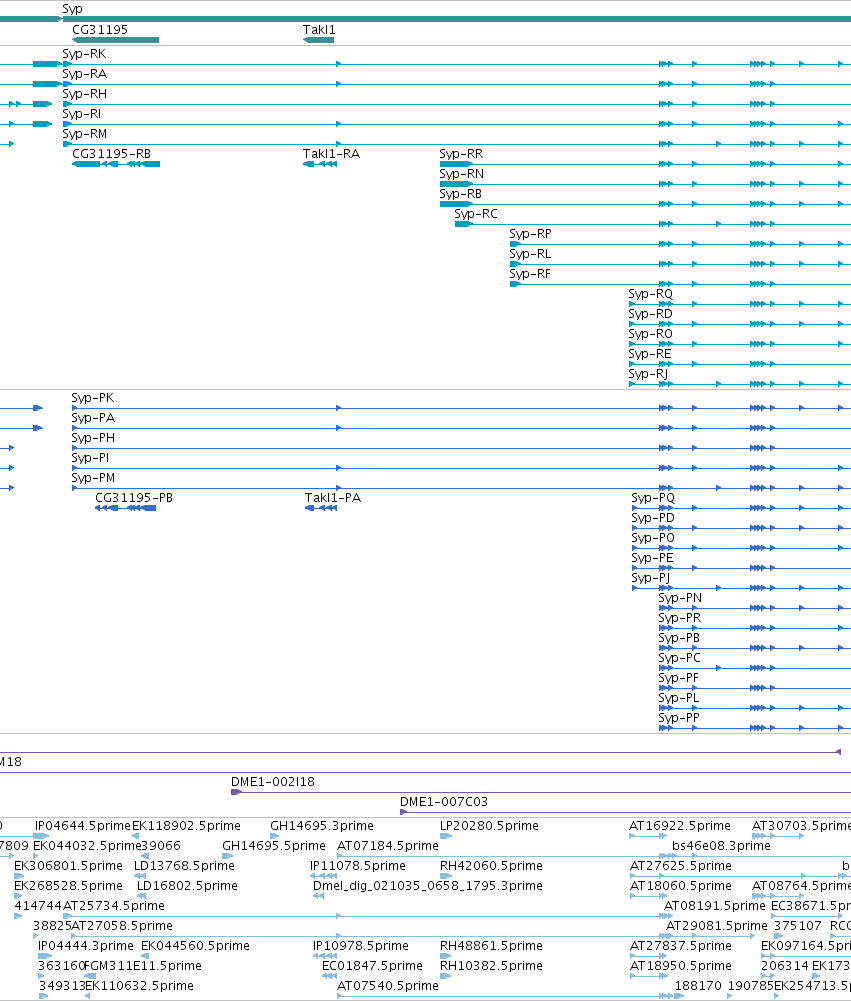Select Syp-PC protein label
This screenshot has height=1001, width=851.
679,658
